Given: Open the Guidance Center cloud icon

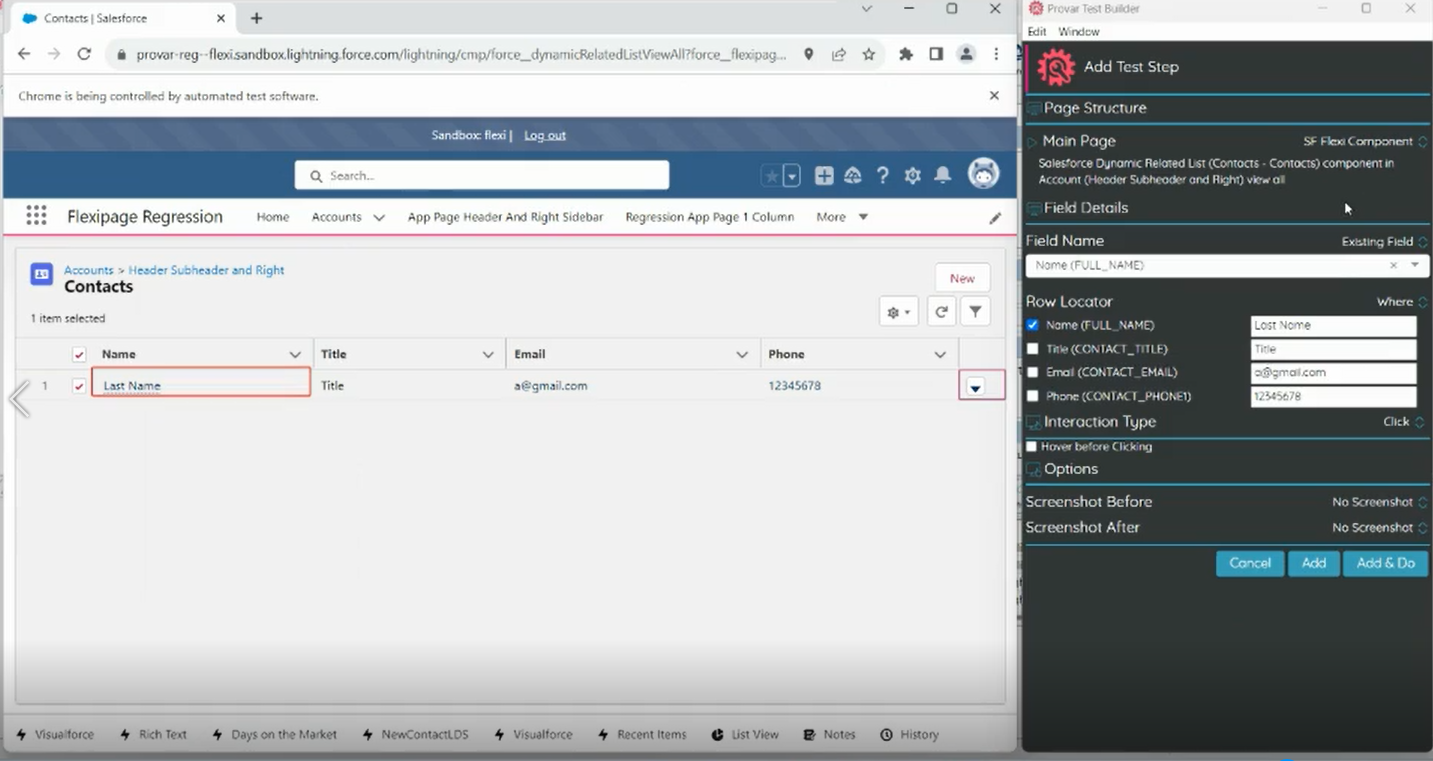Looking at the screenshot, I should [853, 176].
